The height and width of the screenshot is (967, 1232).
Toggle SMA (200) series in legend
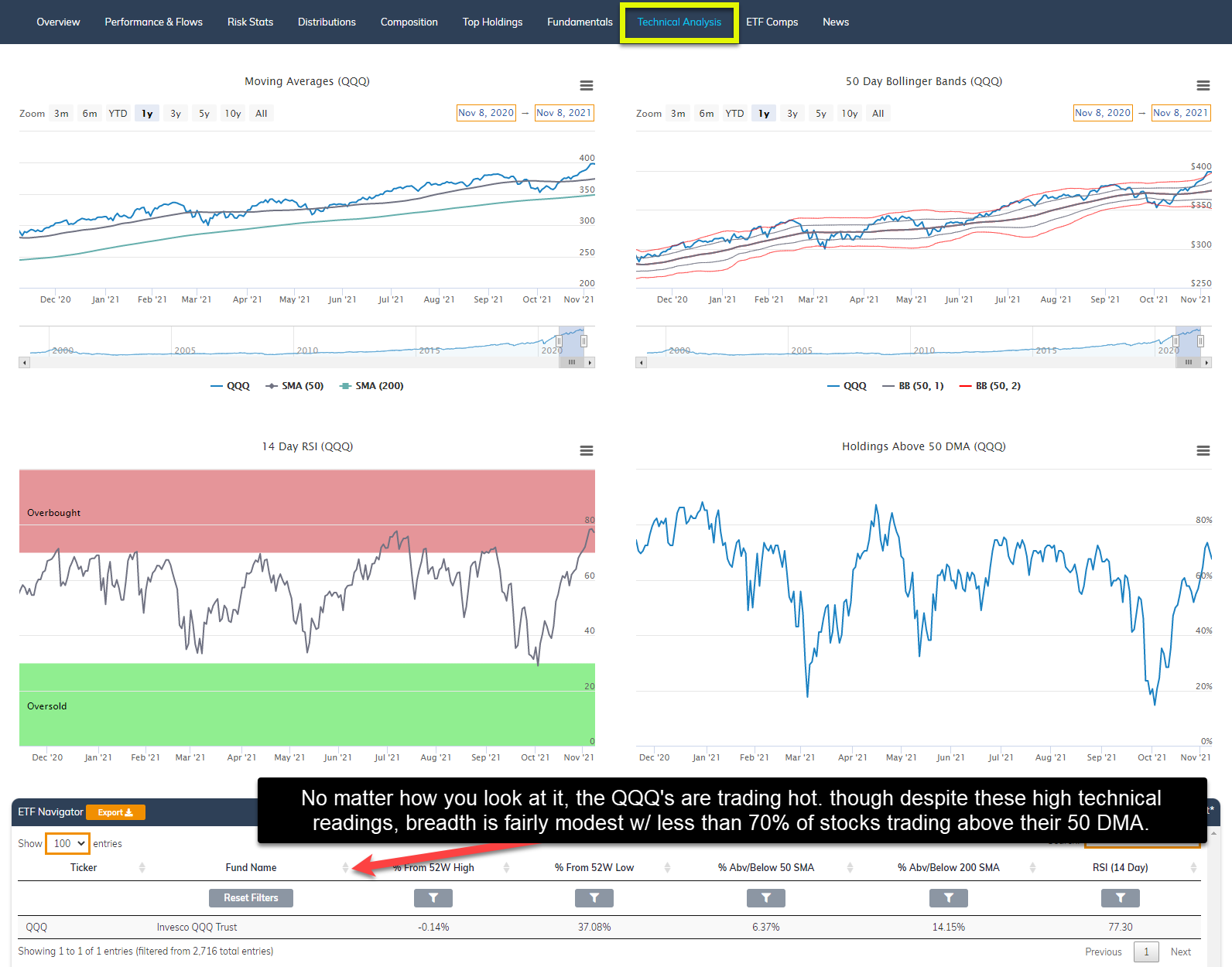(371, 386)
